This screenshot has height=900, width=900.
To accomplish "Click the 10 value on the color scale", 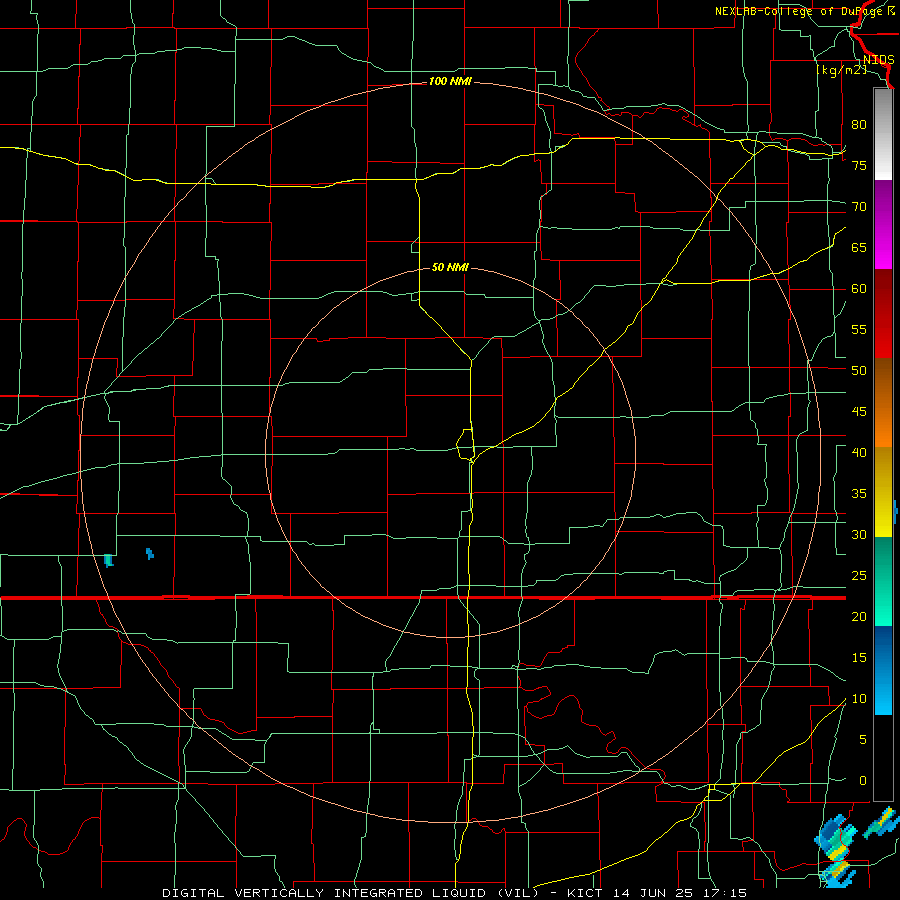I will tap(859, 699).
